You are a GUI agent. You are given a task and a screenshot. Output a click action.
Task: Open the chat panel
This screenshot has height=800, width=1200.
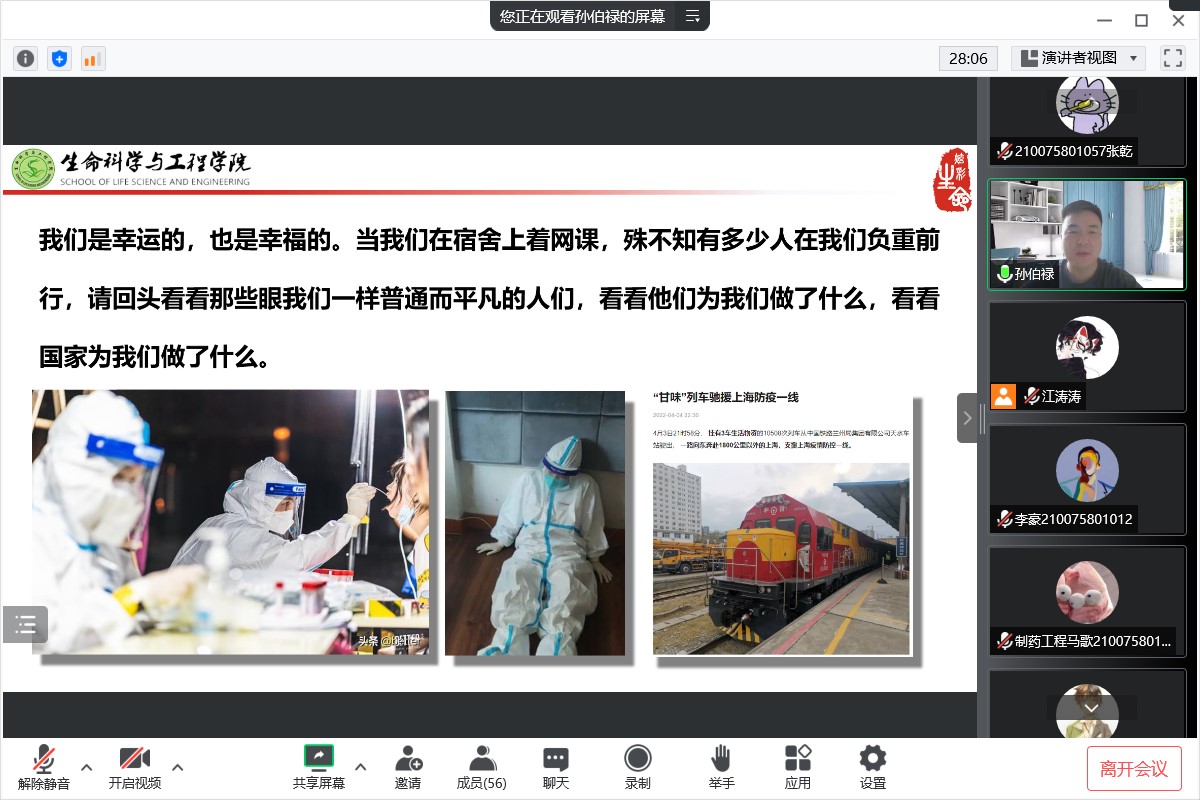pos(556,767)
